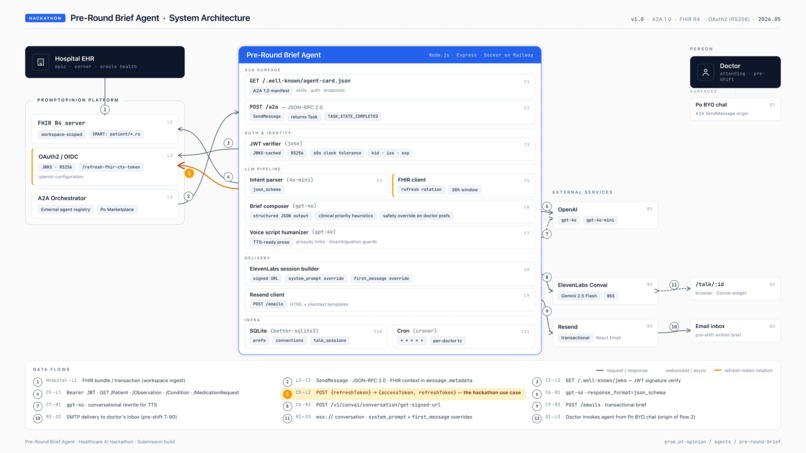Select the OAuth2 / OIDC card title
Viewport: 806px width, 453px height.
click(x=58, y=156)
